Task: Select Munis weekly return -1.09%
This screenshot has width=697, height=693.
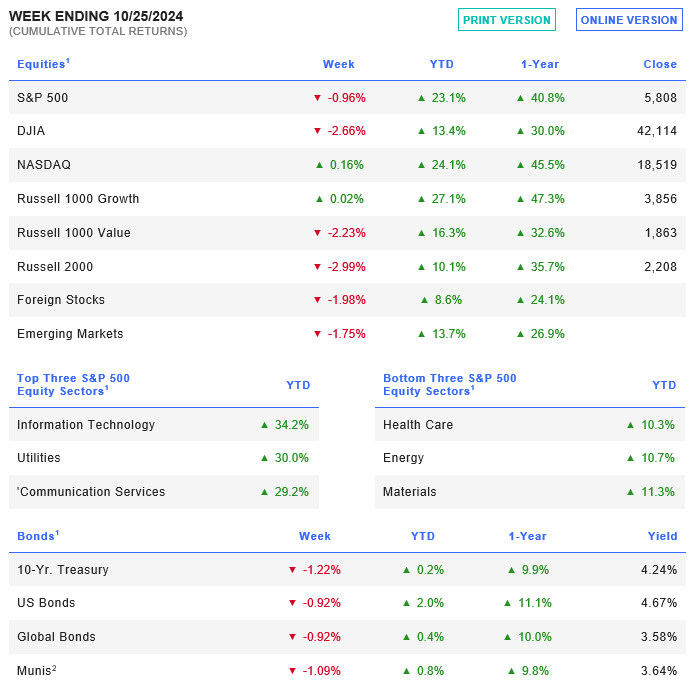Action: click(x=322, y=671)
